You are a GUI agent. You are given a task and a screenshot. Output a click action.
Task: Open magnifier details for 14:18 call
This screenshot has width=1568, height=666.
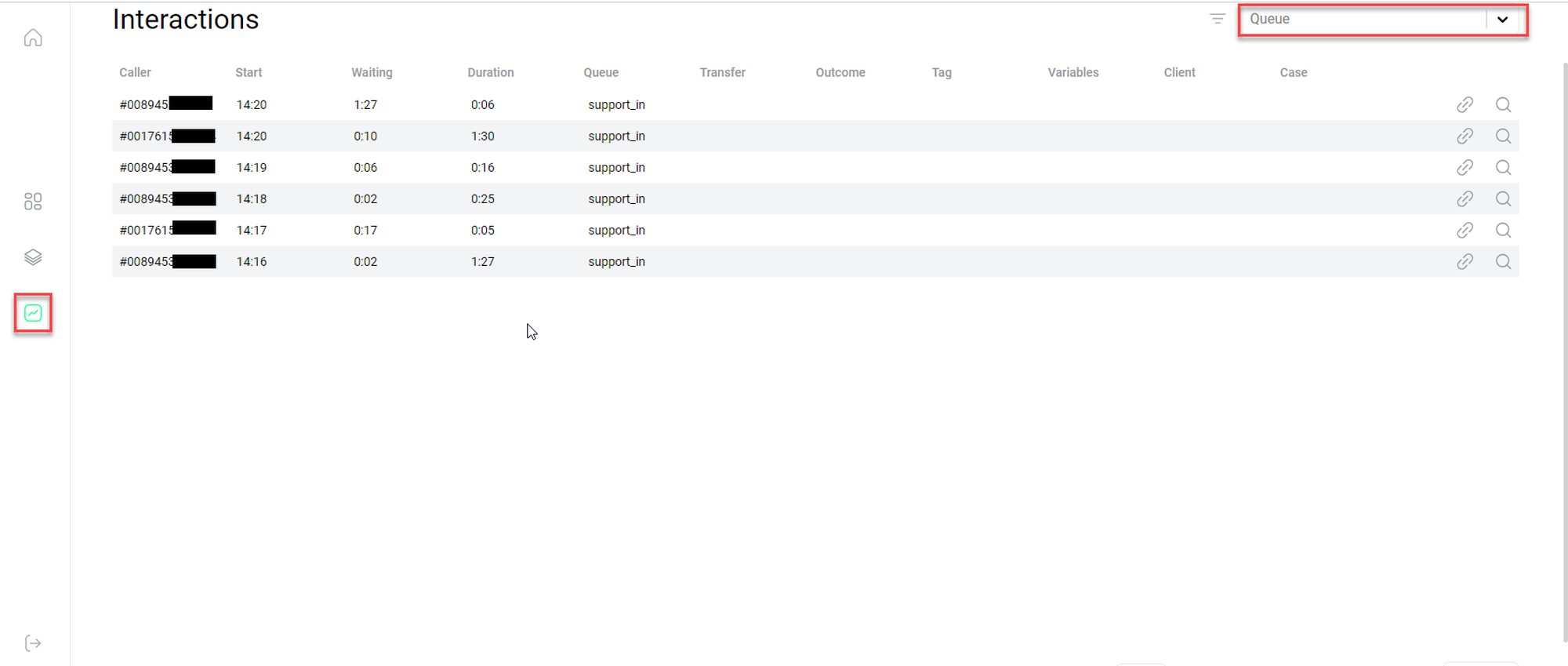pos(1503,198)
